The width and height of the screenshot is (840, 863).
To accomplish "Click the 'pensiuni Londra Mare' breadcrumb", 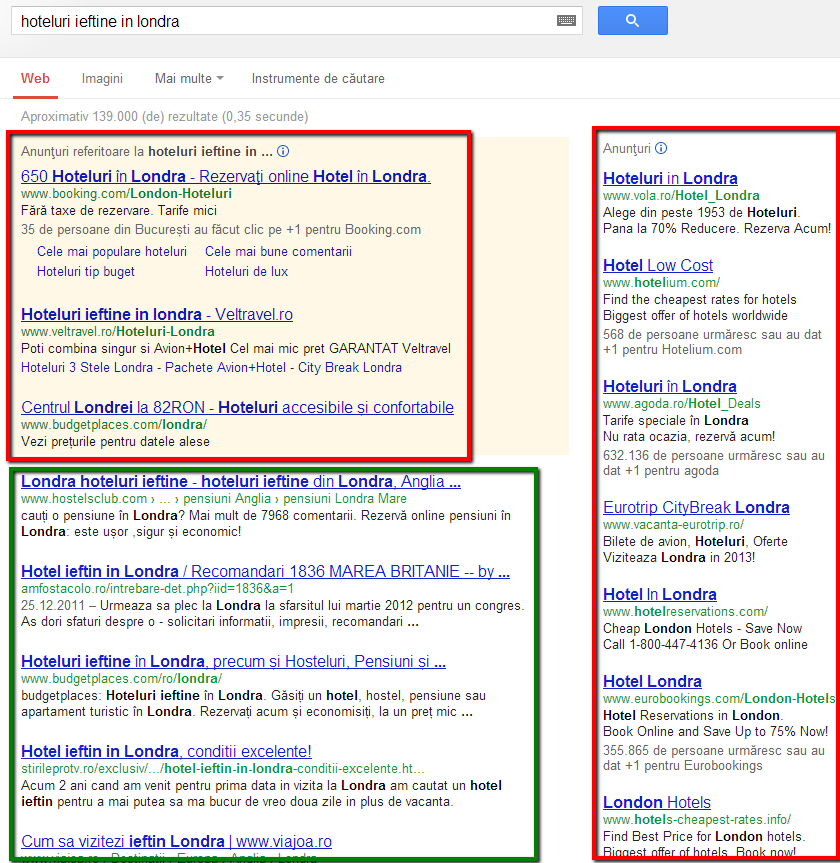I will pyautogui.click(x=345, y=499).
